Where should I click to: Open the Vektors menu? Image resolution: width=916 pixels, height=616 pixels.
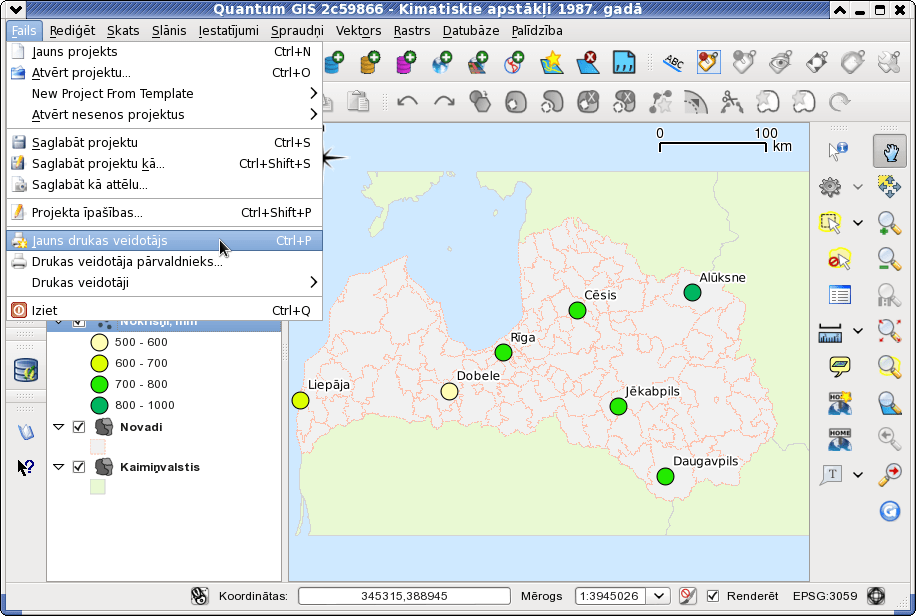click(358, 30)
